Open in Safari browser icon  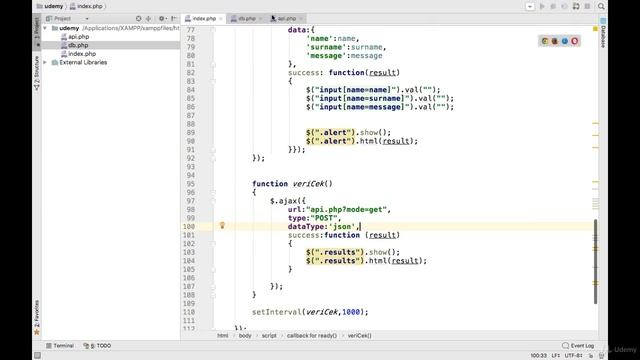point(565,41)
